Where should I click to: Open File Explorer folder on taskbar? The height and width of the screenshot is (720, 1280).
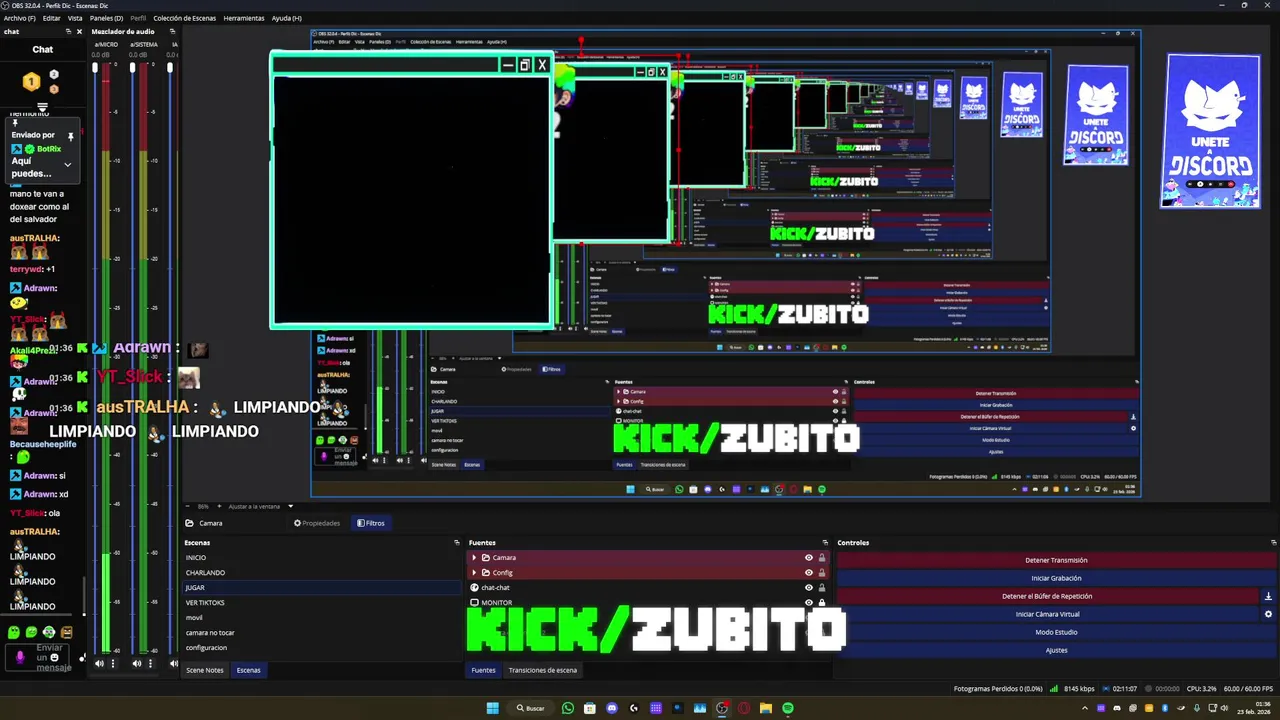click(766, 708)
